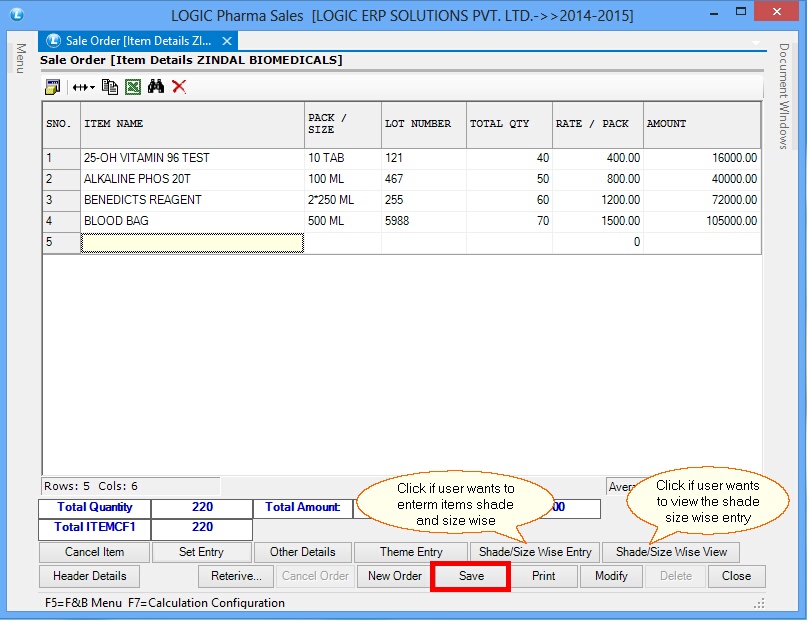The image size is (808, 621).
Task: Open Header Details
Action: 90,576
